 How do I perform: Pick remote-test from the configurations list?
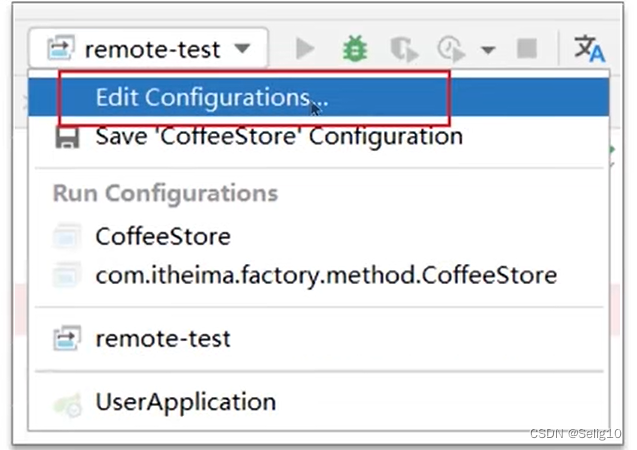coord(318,339)
